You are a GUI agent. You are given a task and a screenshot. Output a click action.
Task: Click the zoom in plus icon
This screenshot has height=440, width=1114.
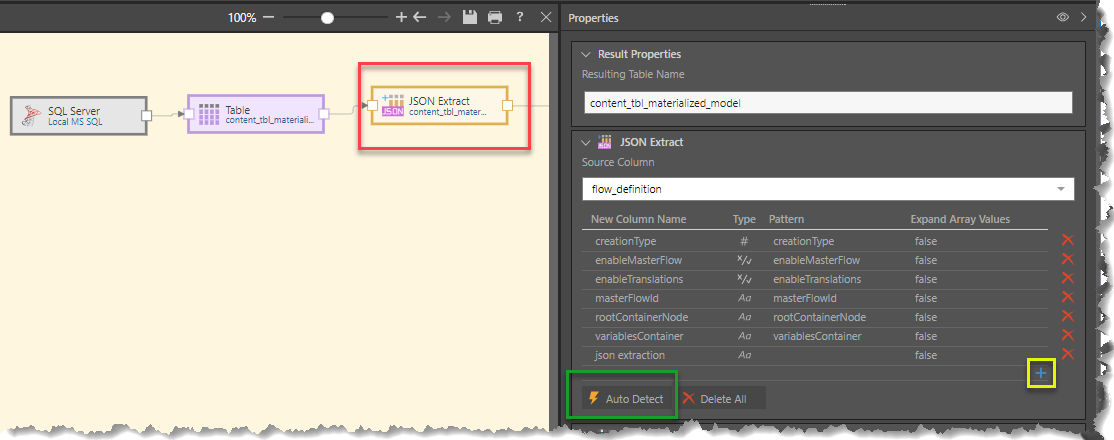(401, 18)
